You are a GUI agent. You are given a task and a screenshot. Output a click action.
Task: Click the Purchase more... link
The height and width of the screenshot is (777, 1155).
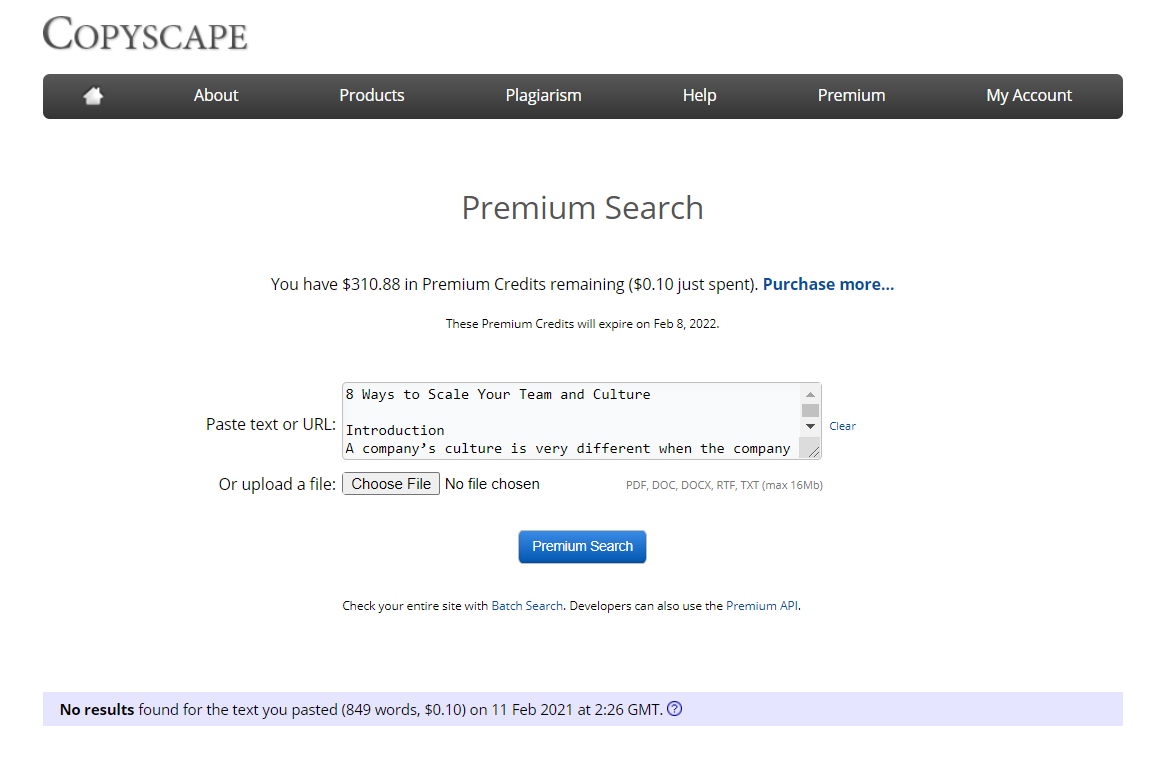tap(828, 284)
